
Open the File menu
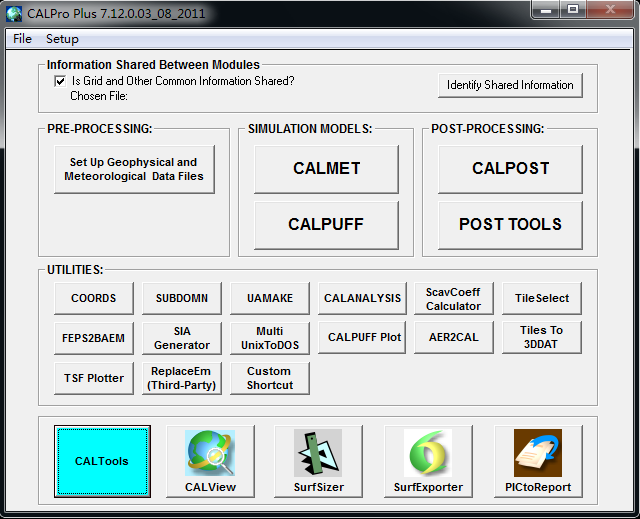pyautogui.click(x=22, y=39)
